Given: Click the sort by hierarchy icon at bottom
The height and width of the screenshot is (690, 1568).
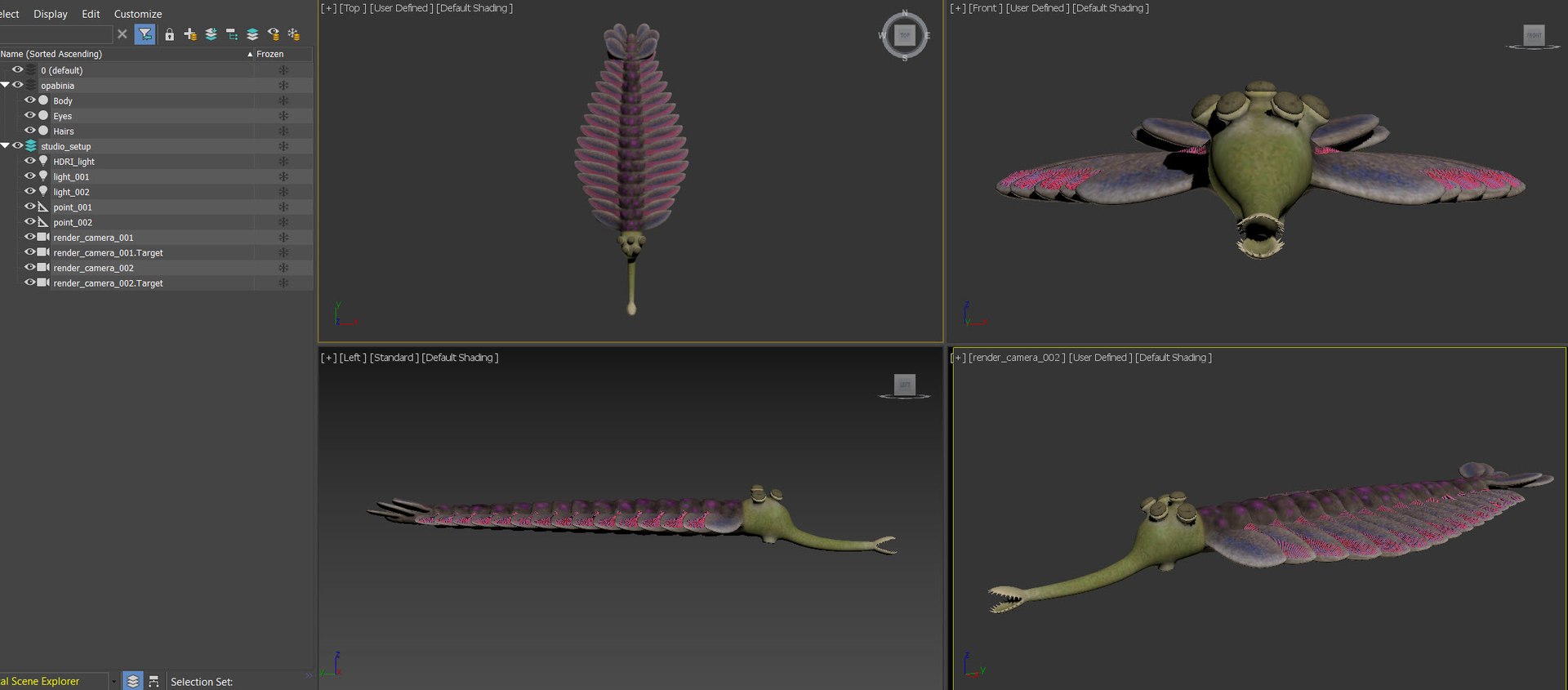Looking at the screenshot, I should point(154,681).
